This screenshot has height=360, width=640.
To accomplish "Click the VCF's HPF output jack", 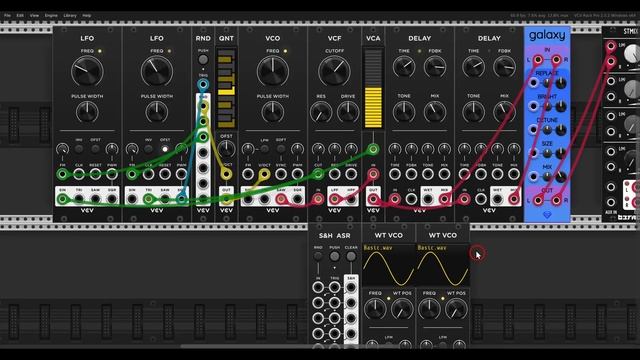I will coord(351,199).
